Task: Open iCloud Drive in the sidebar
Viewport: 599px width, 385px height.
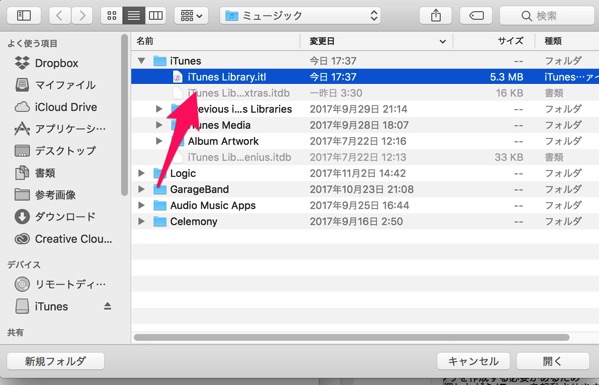Action: coord(56,107)
